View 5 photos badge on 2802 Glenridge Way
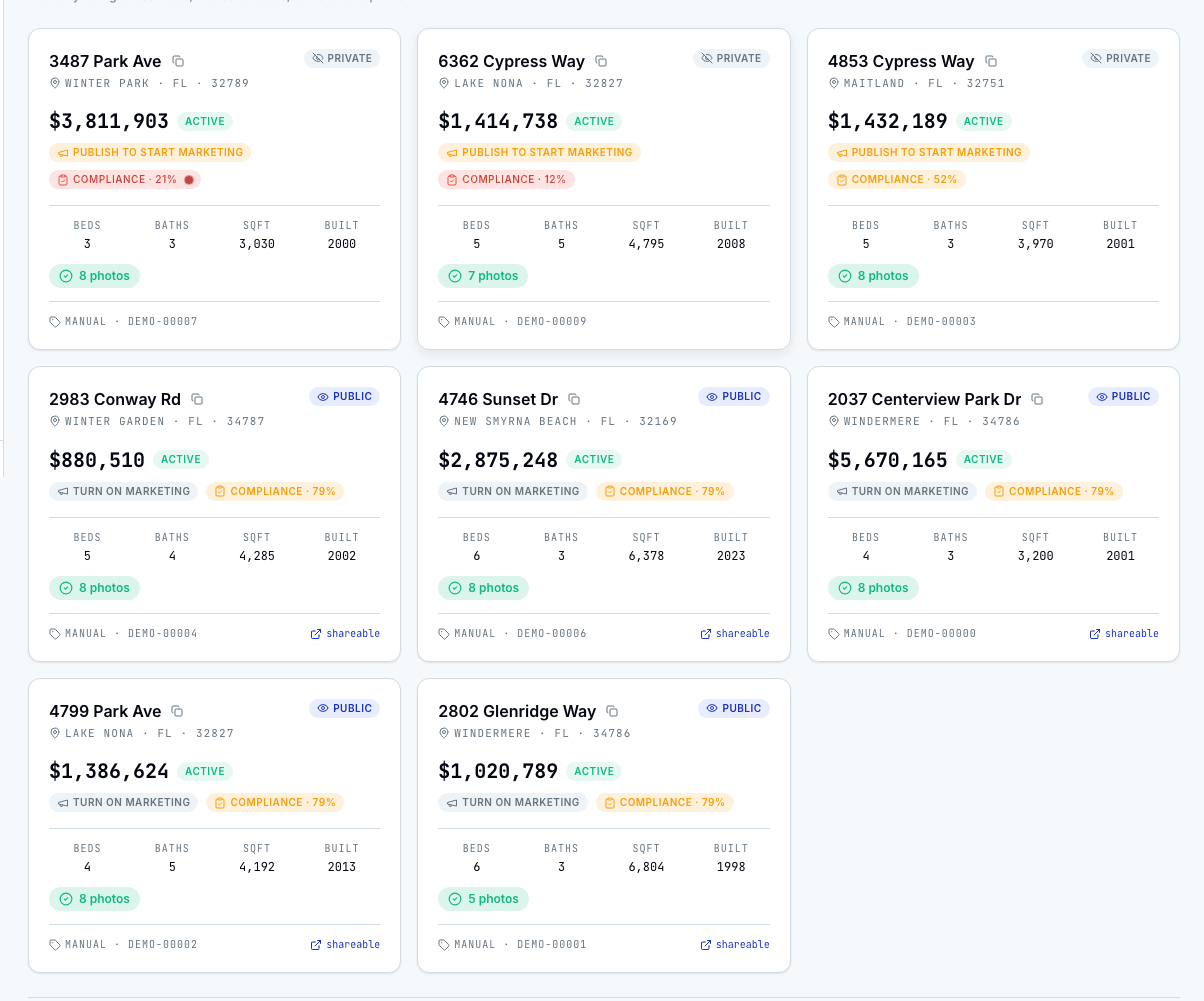The width and height of the screenshot is (1204, 1001). (483, 899)
